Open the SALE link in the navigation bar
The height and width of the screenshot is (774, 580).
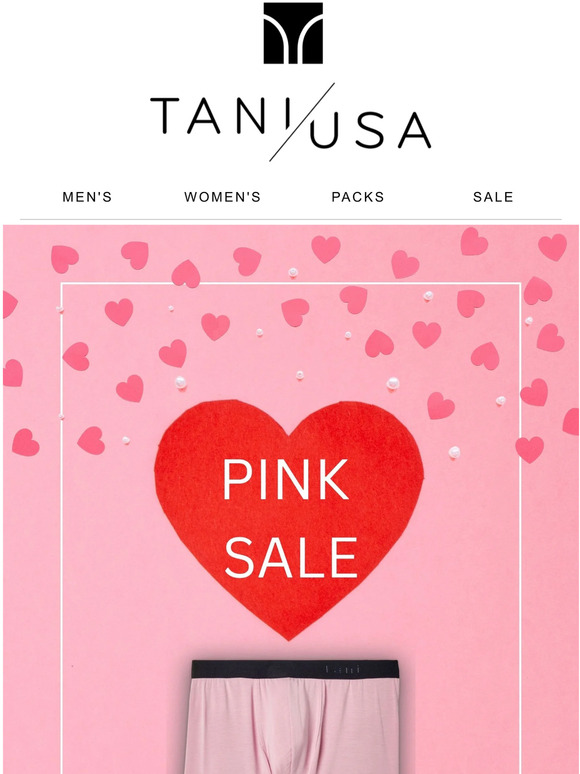tap(493, 197)
